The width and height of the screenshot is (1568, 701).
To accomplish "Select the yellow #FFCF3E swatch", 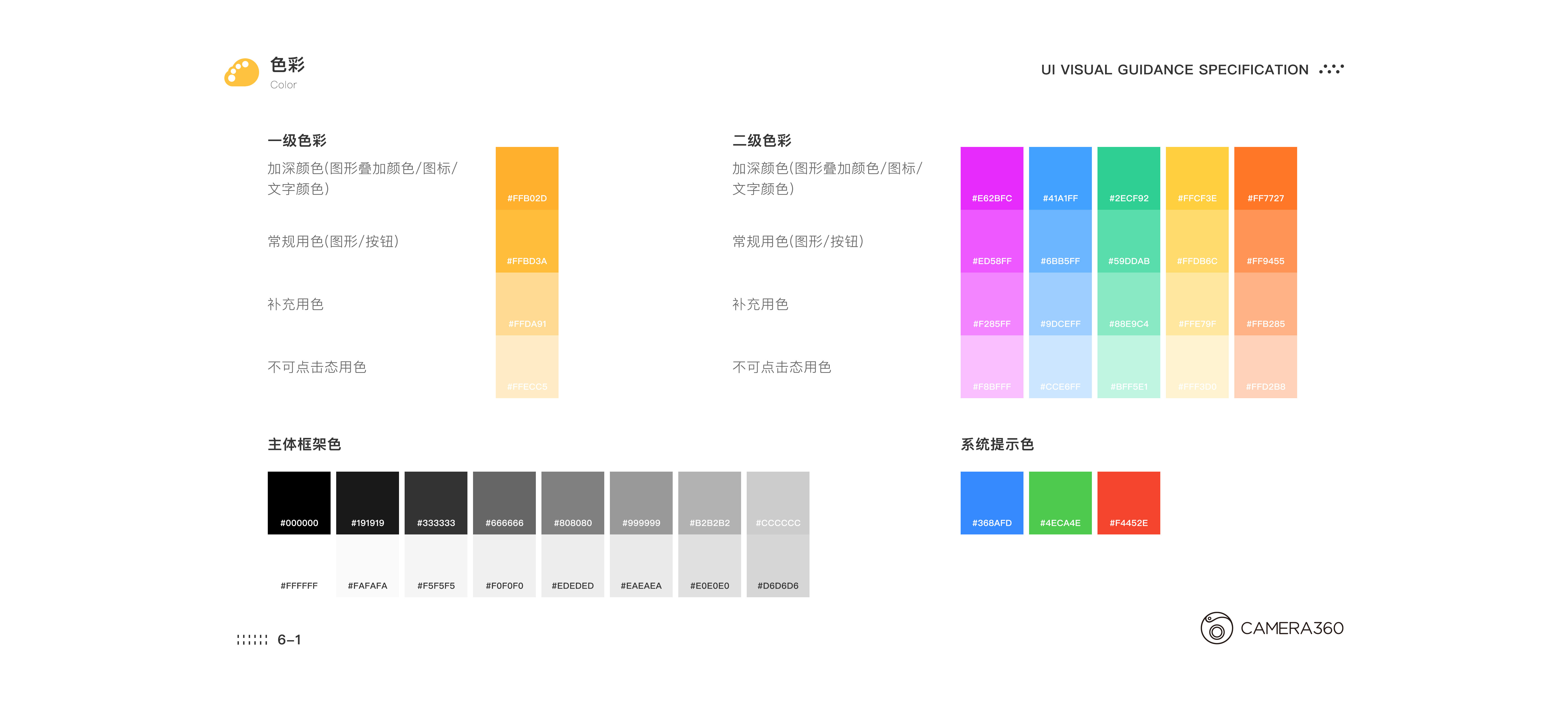I will coord(1197,178).
